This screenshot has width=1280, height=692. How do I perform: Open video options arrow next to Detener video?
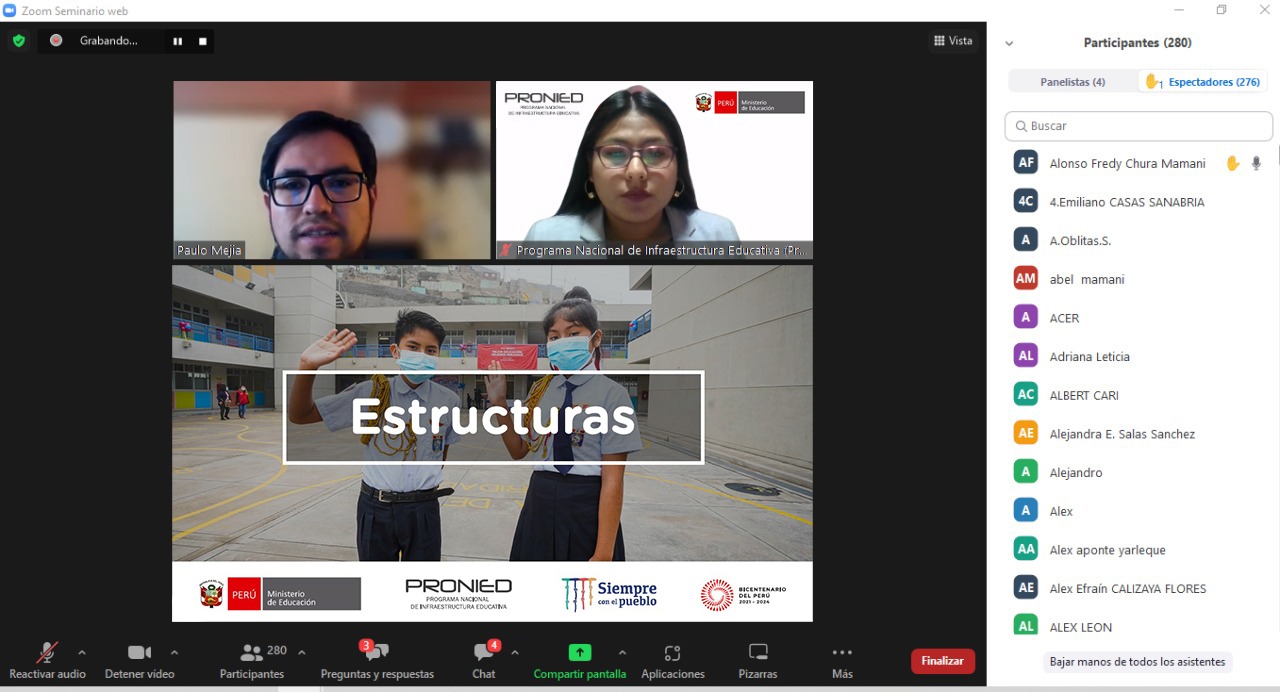174,653
